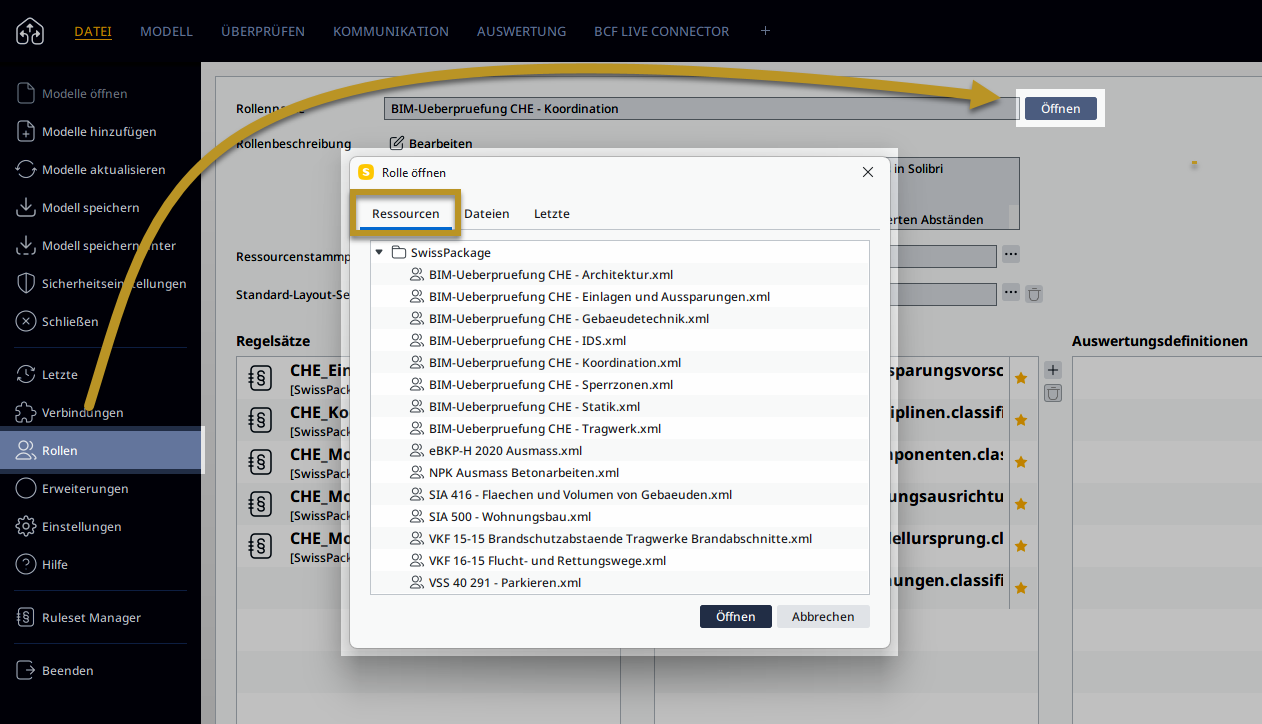Open the AUSWERTUNG tab

coord(521,31)
